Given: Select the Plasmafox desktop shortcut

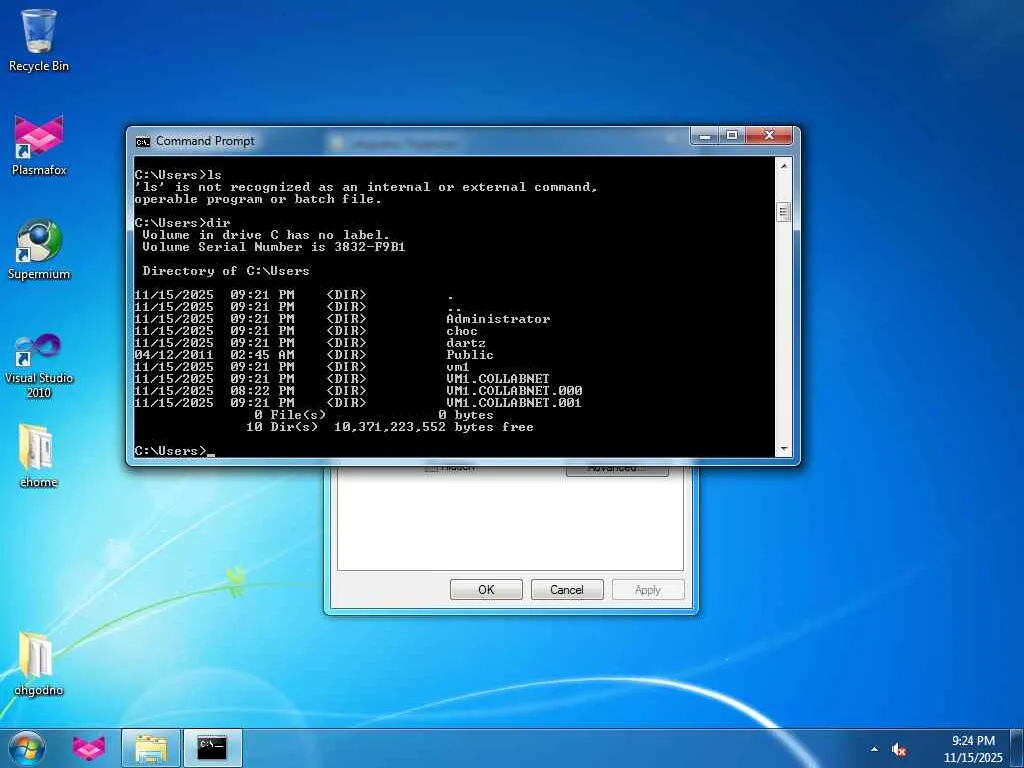Looking at the screenshot, I should [39, 145].
